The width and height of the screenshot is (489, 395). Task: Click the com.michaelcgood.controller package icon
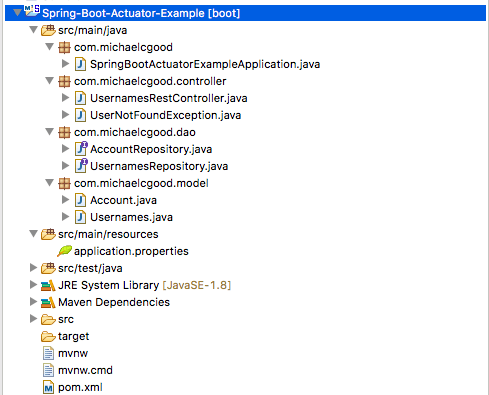pyautogui.click(x=64, y=81)
